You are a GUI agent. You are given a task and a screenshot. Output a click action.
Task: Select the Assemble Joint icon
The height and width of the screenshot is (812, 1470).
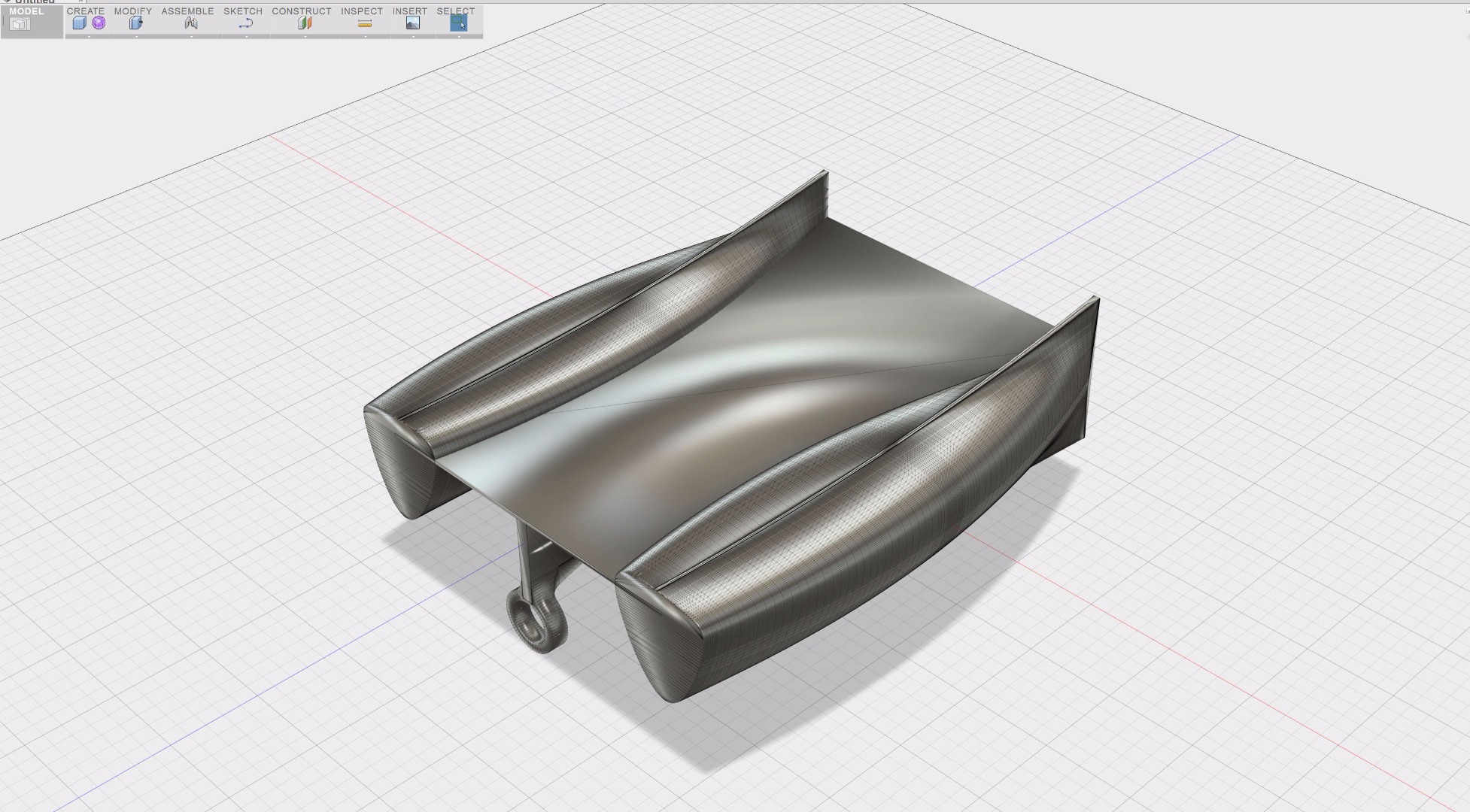coord(191,23)
